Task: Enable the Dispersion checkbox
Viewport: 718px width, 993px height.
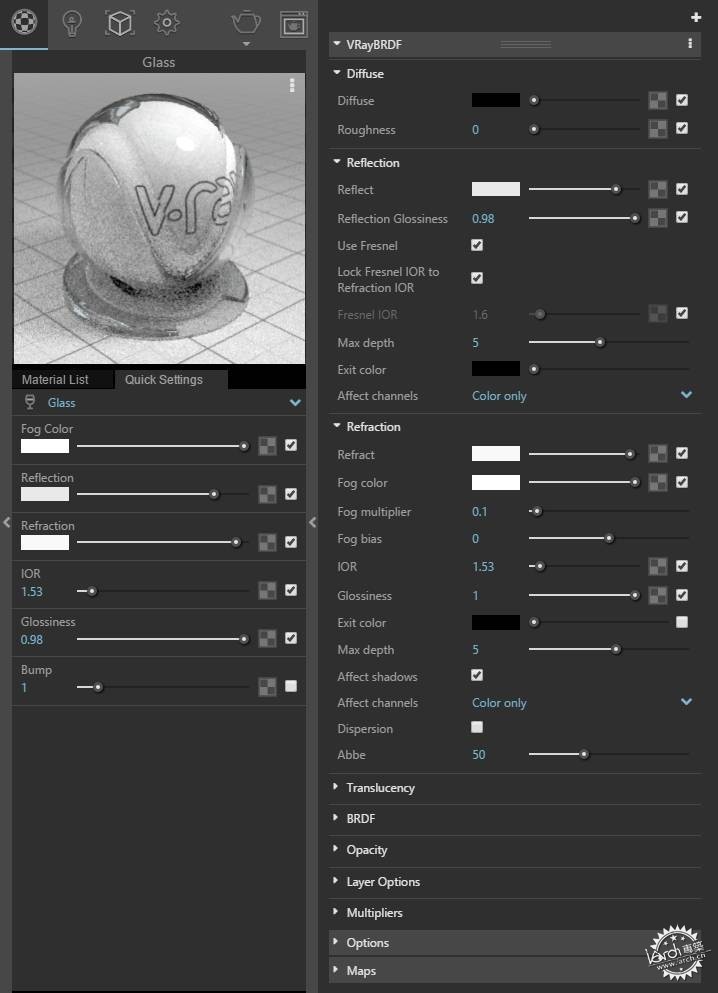Action: [x=477, y=727]
